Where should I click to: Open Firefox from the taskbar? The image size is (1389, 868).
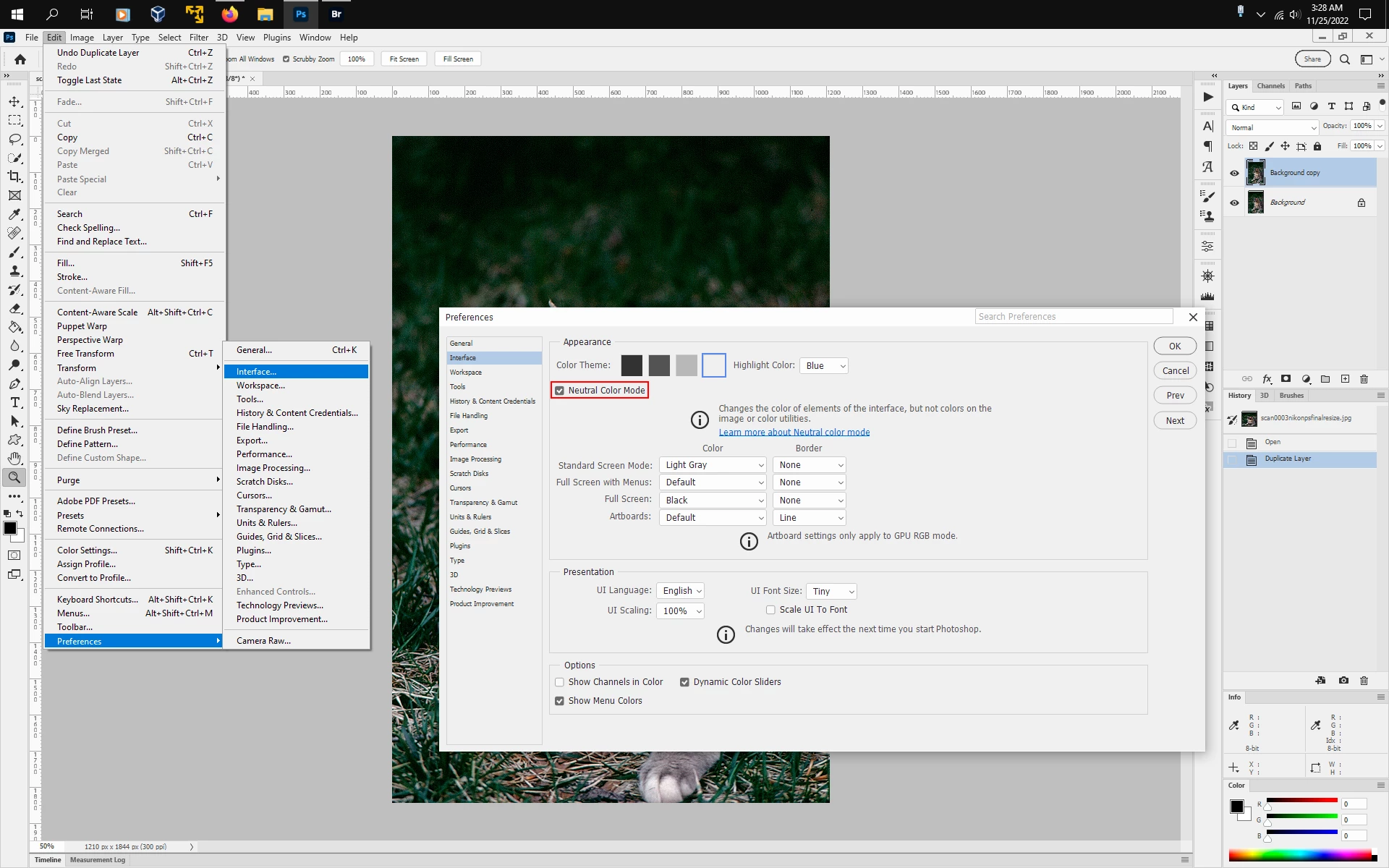pyautogui.click(x=229, y=14)
